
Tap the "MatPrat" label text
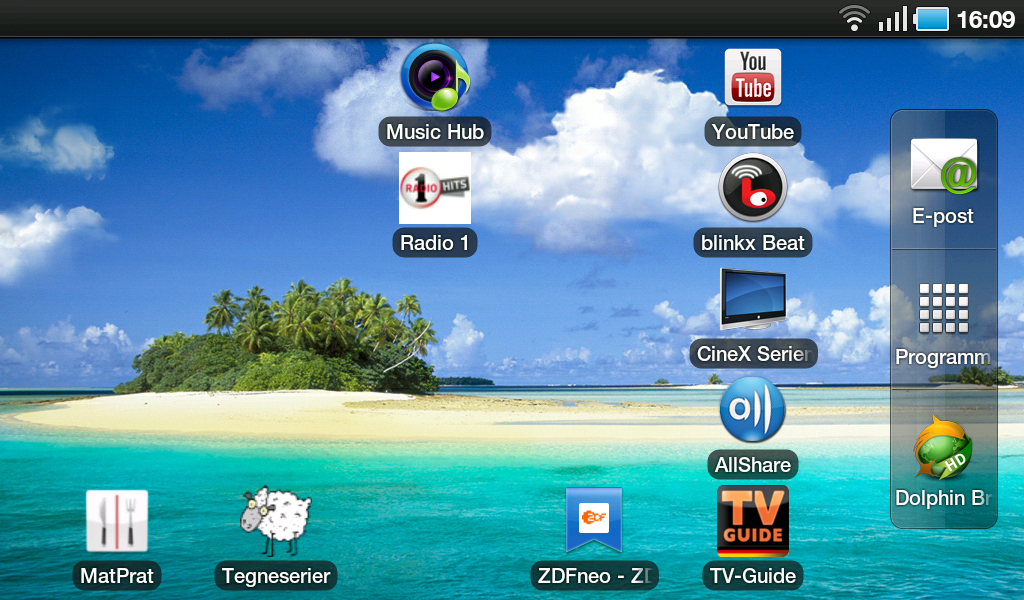tap(117, 576)
